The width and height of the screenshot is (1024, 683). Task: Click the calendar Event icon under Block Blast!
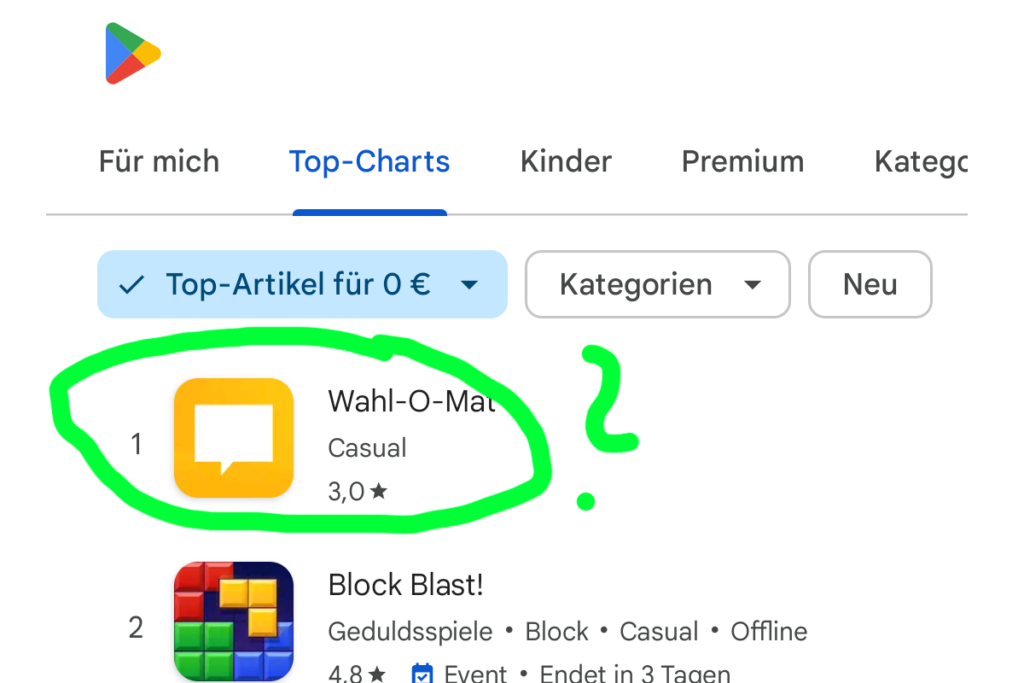(x=423, y=673)
